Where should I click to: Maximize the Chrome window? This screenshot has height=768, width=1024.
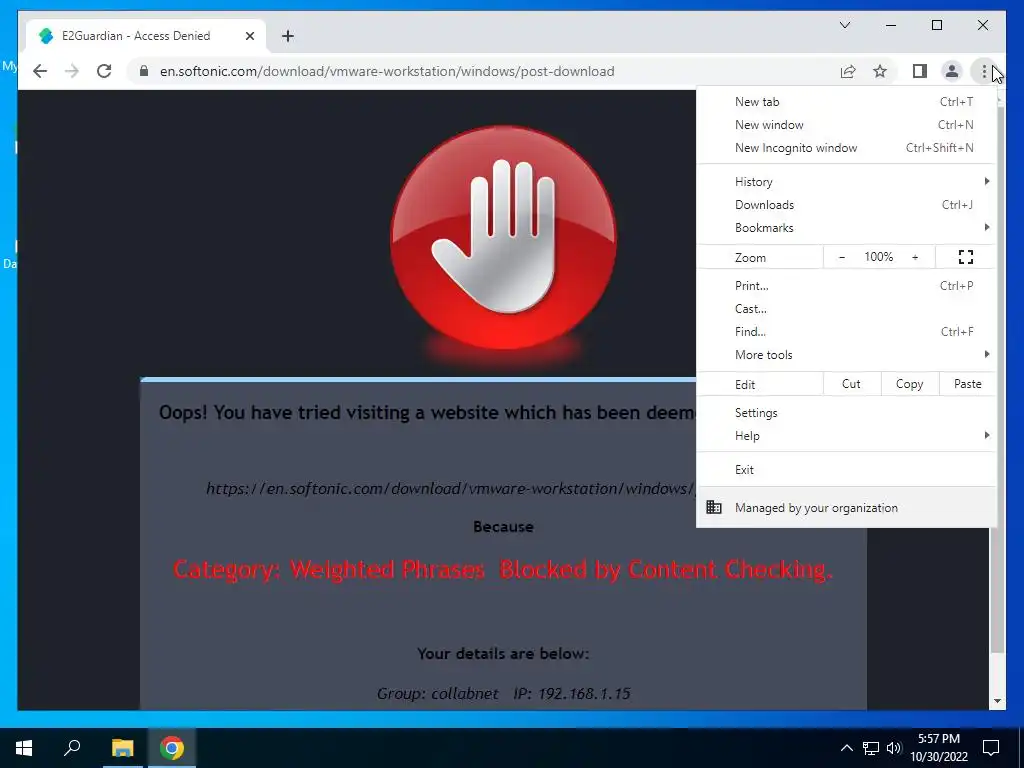pos(936,25)
